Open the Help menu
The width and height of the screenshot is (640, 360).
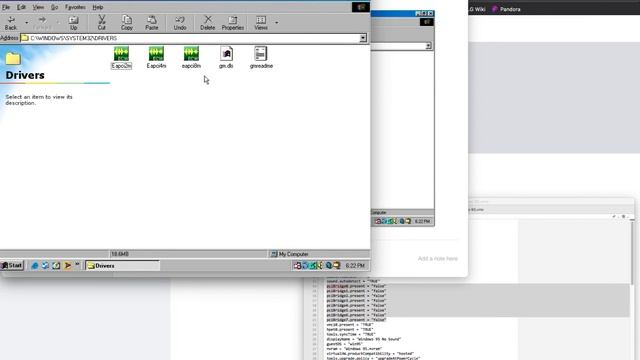click(98, 7)
